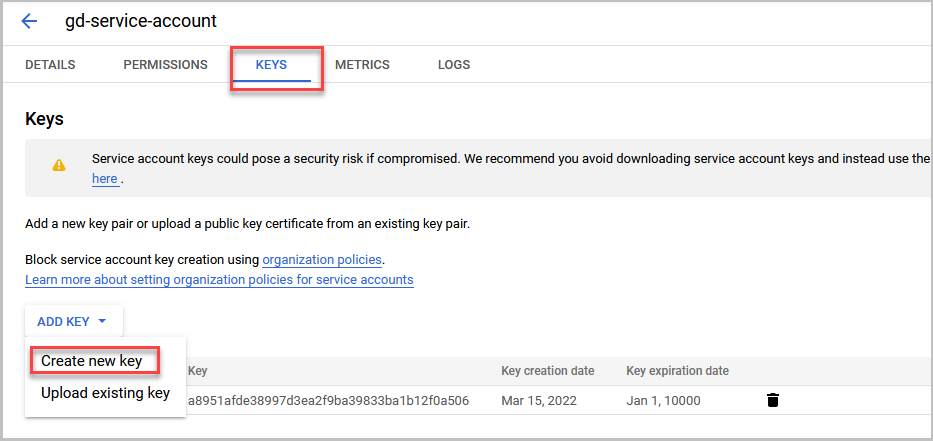Click the Key creation date column header
This screenshot has width=933, height=441.
[548, 371]
